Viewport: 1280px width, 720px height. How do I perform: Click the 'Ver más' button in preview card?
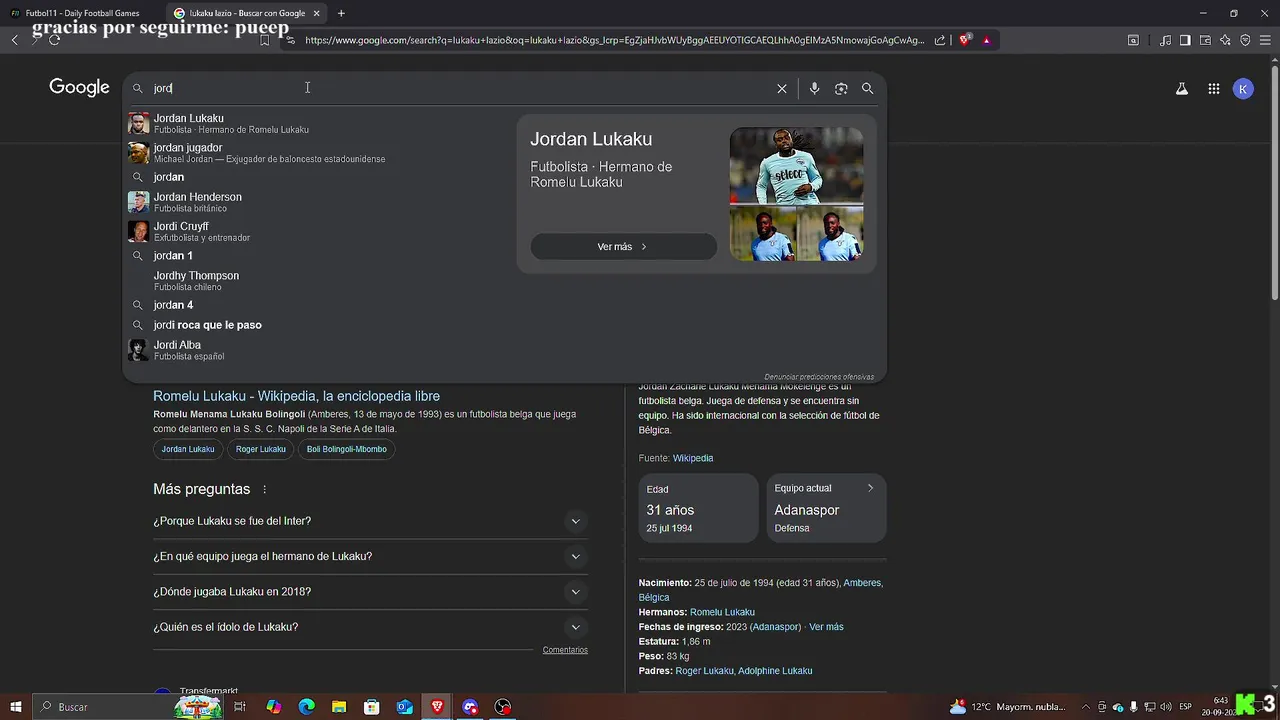click(x=623, y=247)
